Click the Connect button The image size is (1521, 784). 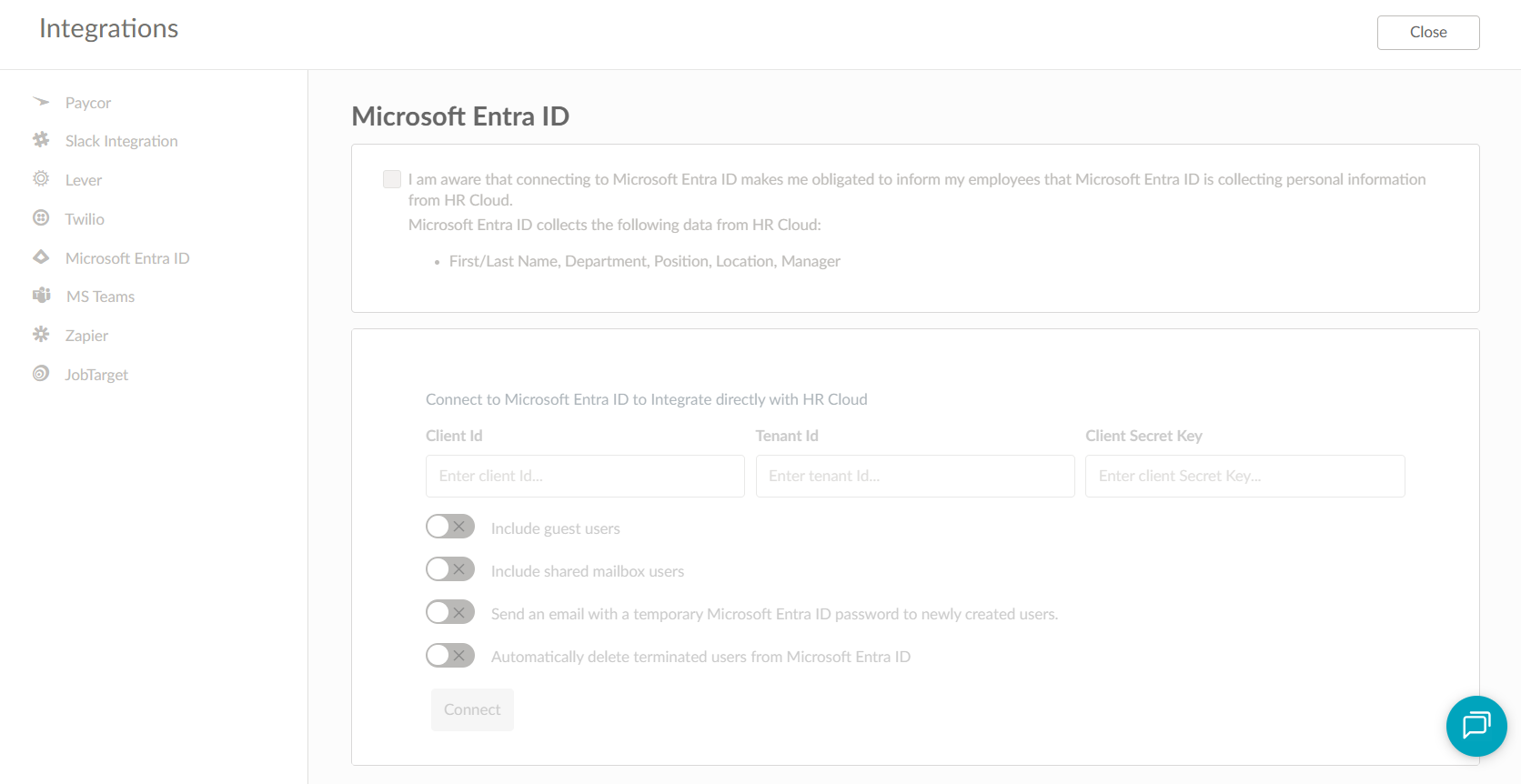(472, 709)
